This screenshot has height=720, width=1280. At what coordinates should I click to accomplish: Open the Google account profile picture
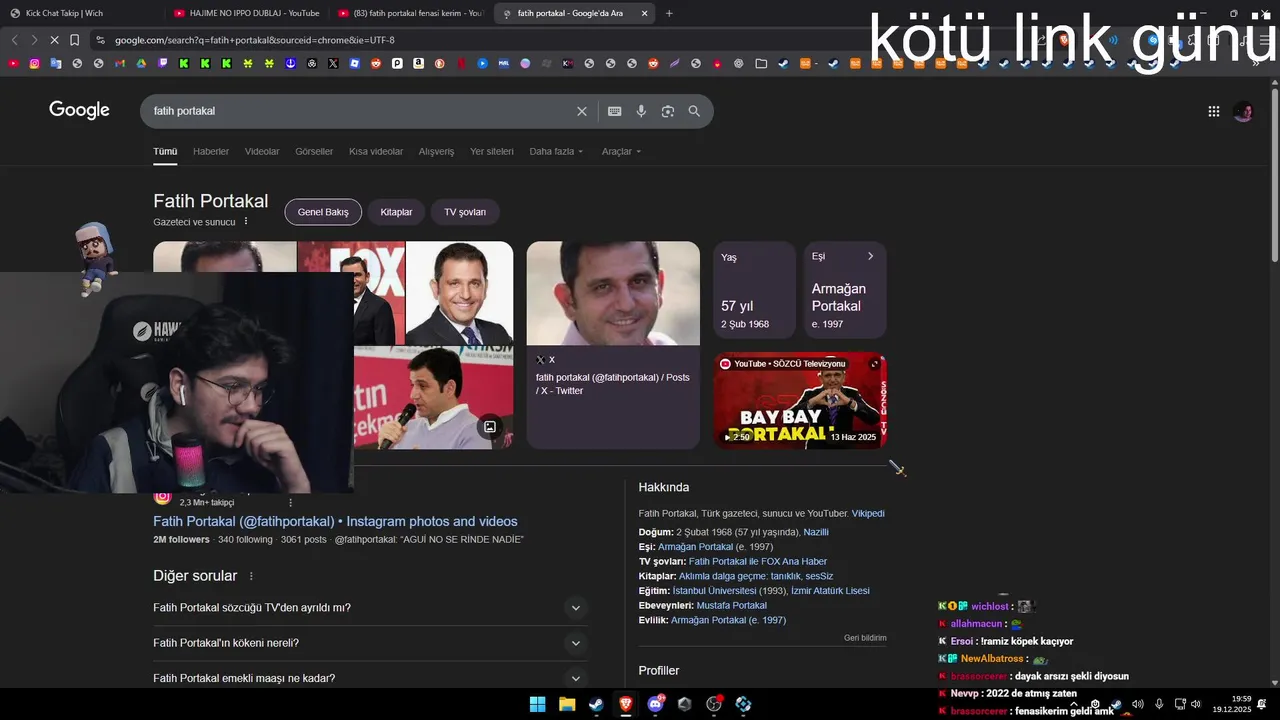click(1243, 112)
